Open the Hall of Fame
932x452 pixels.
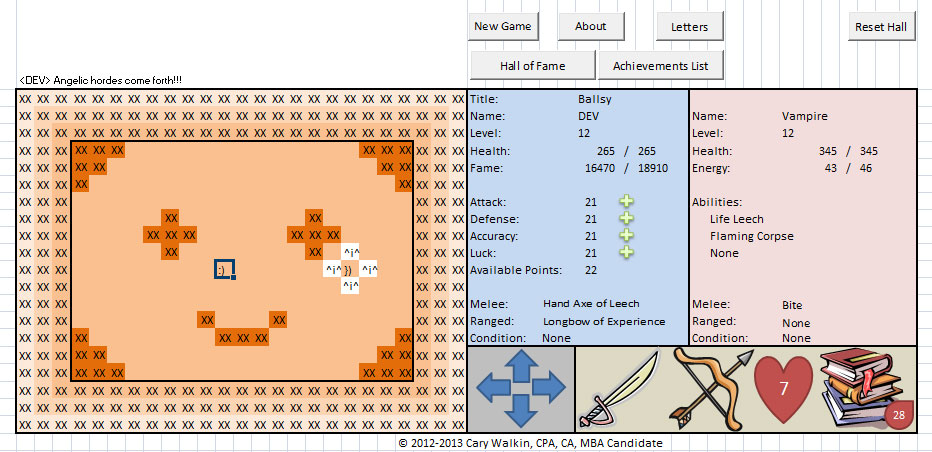coord(532,66)
